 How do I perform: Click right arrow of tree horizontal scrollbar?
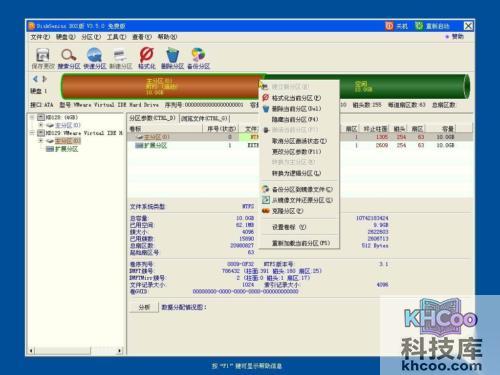point(119,350)
